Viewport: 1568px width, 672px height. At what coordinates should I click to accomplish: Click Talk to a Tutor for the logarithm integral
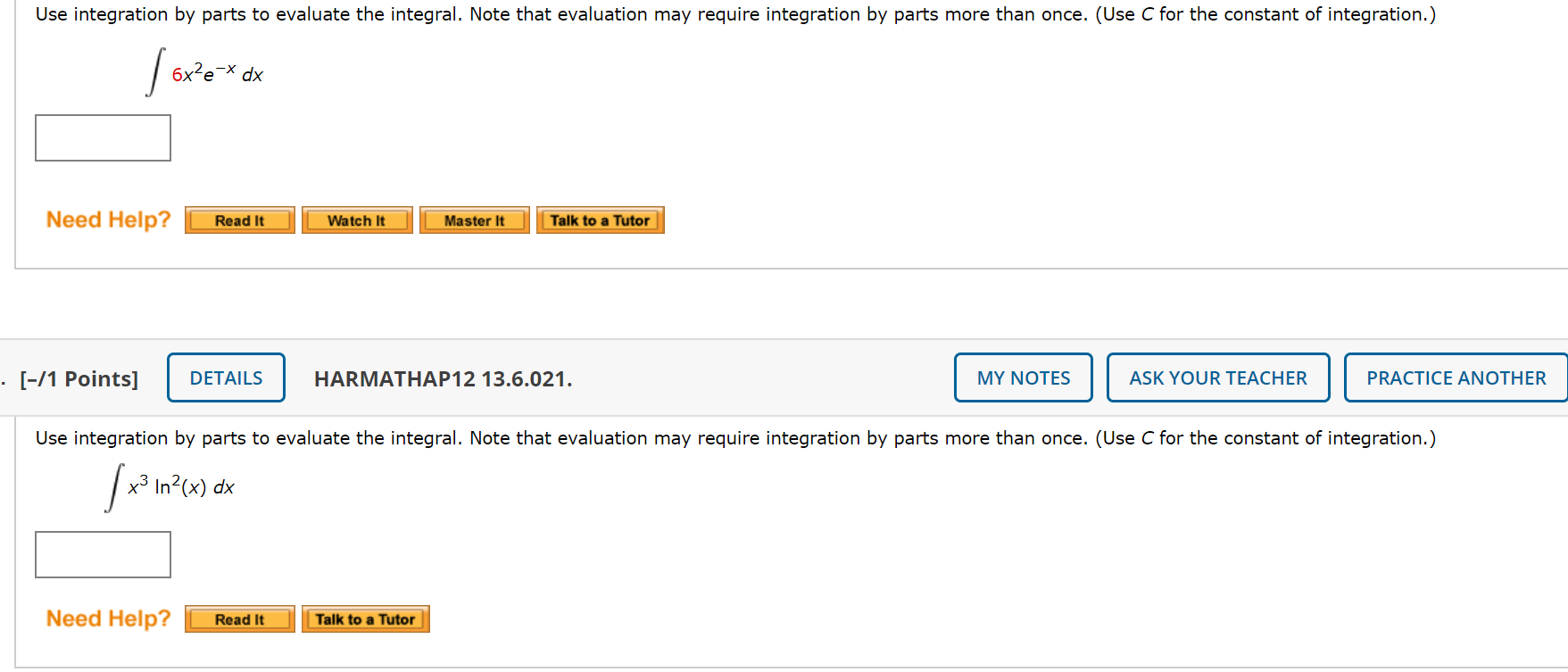365,618
